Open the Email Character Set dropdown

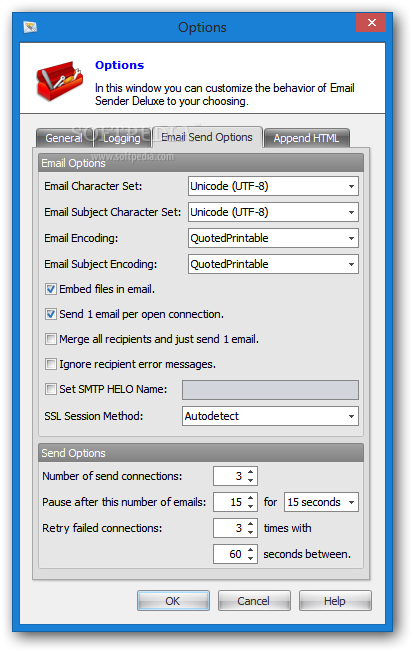point(273,186)
